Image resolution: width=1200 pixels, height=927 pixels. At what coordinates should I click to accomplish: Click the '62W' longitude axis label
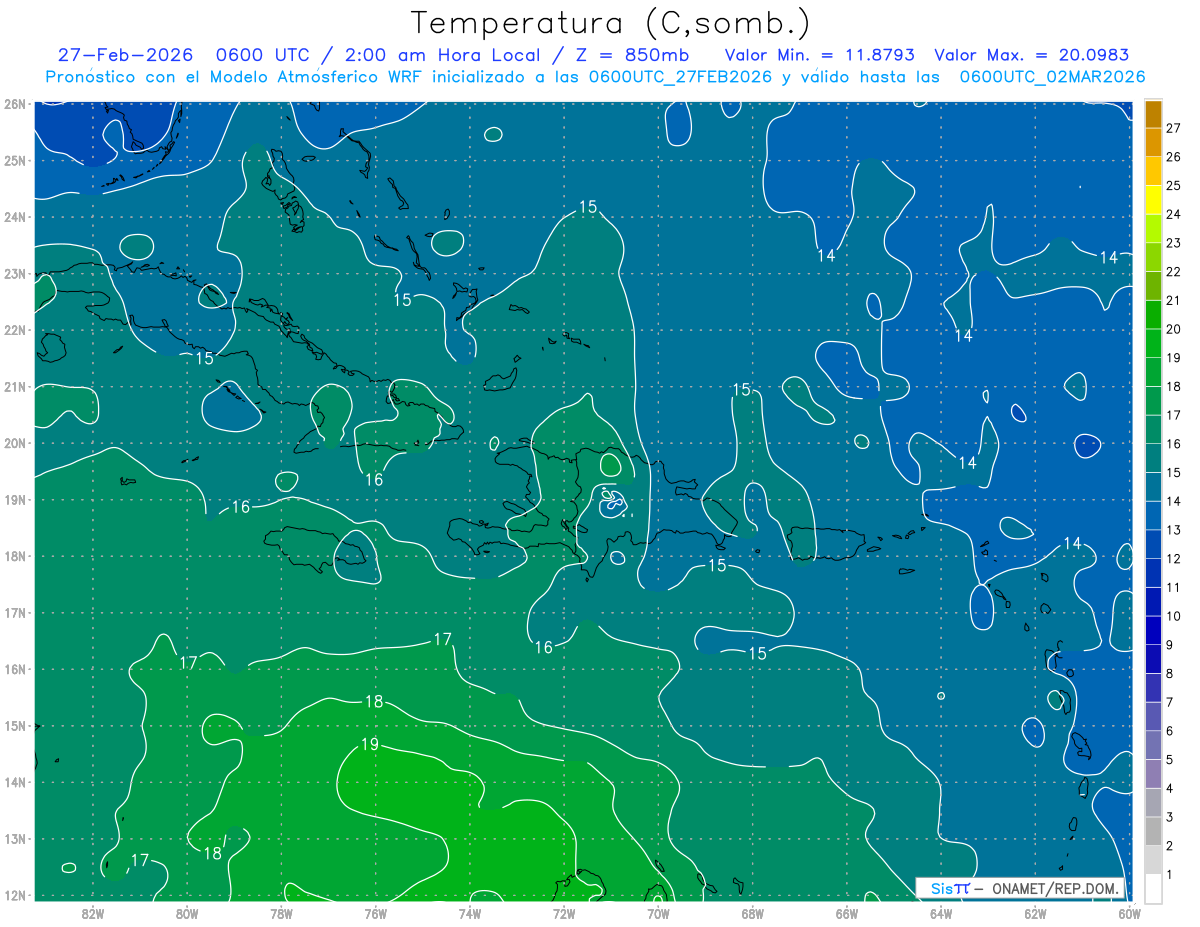[x=1035, y=913]
